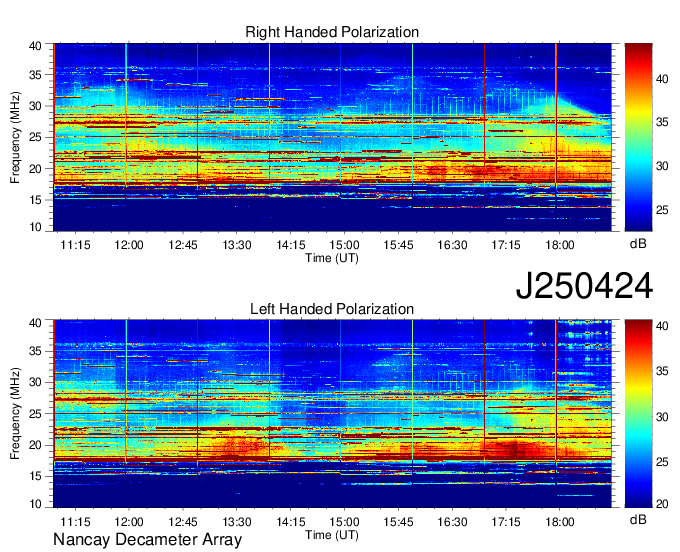The width and height of the screenshot is (680, 552).
Task: Click the 12:45 tick under Right Handed plot
Action: tap(183, 245)
